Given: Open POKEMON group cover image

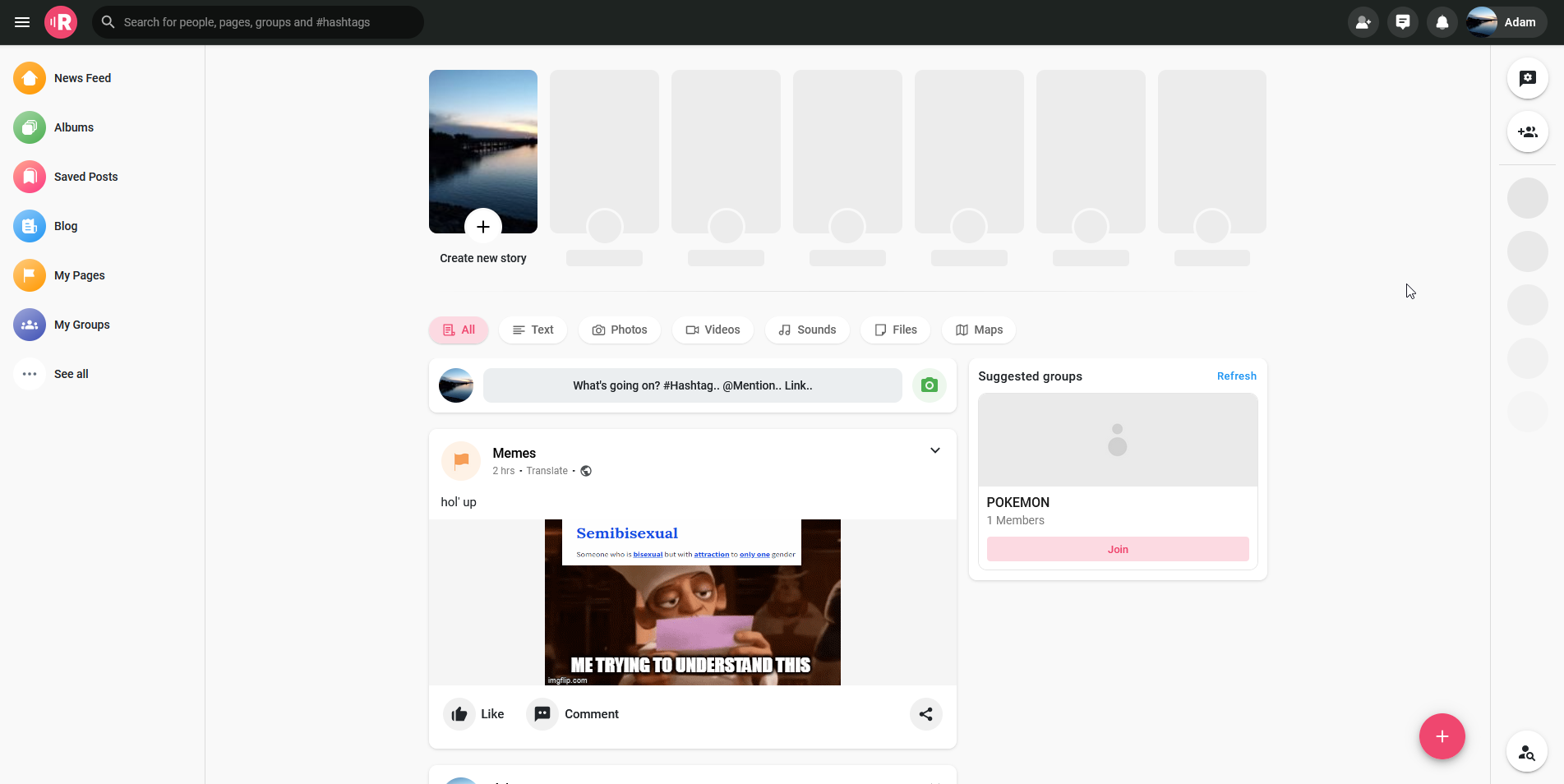Looking at the screenshot, I should click(1118, 440).
